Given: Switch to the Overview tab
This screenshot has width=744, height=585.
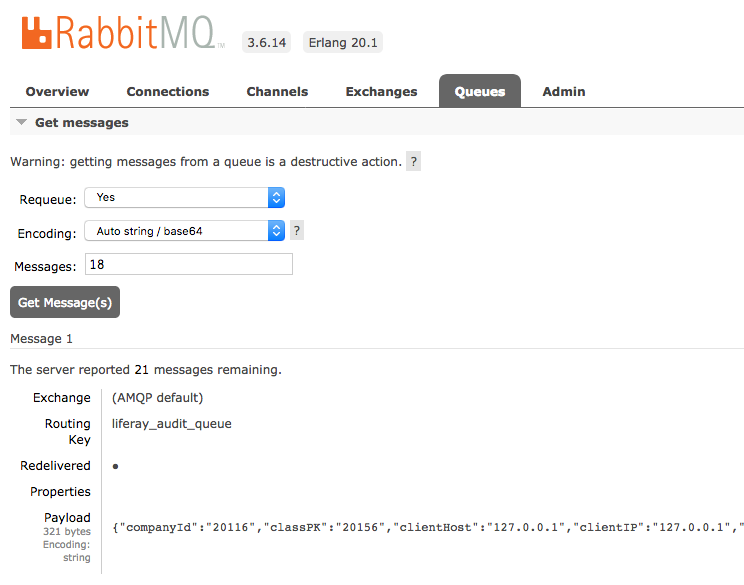Looking at the screenshot, I should (57, 91).
